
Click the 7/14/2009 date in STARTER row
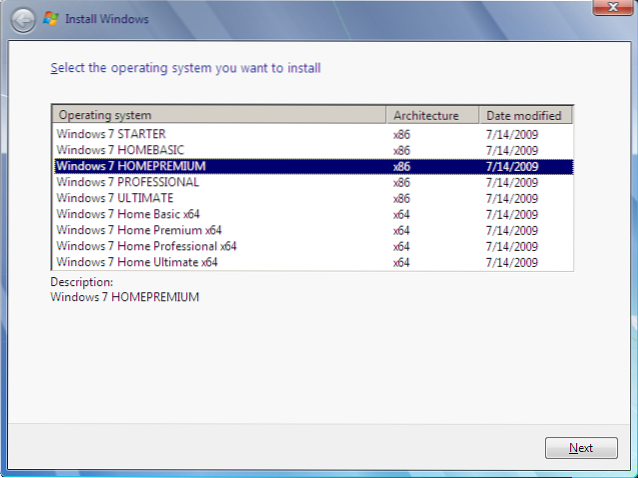(513, 134)
